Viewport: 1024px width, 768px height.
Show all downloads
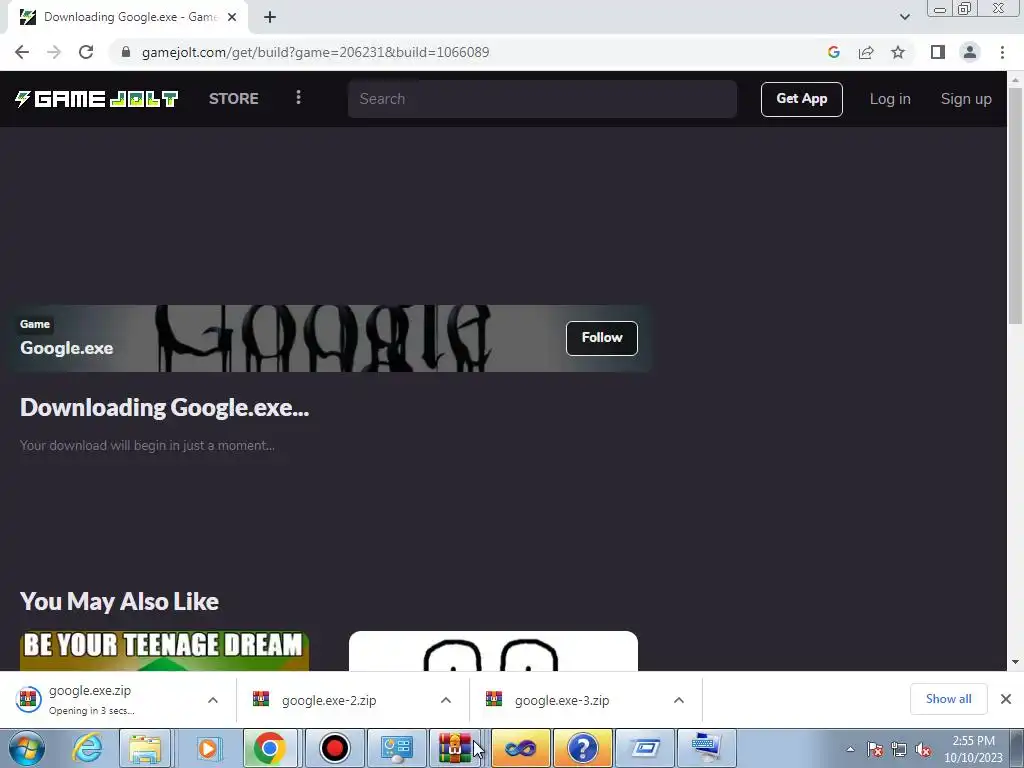[948, 699]
